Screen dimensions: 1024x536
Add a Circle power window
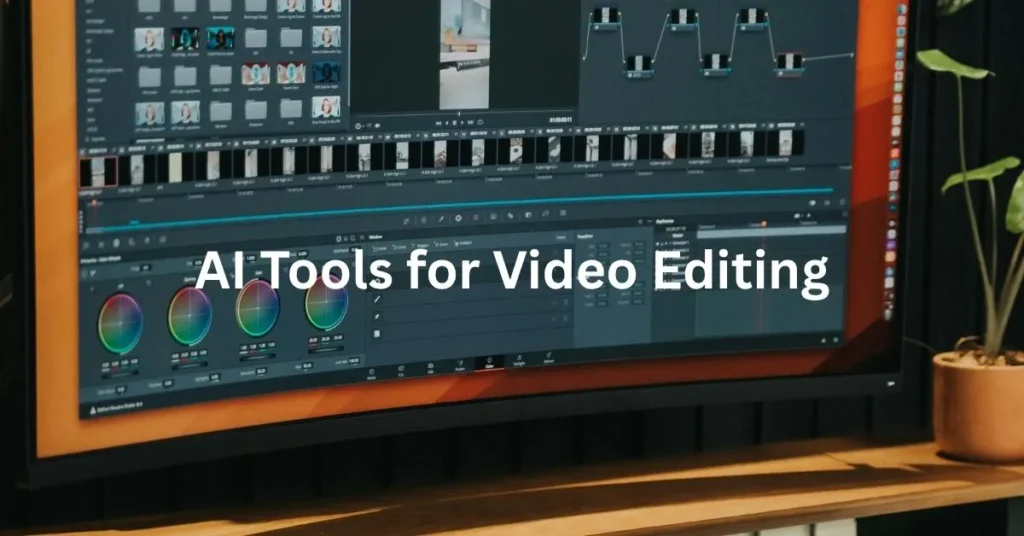click(x=400, y=247)
